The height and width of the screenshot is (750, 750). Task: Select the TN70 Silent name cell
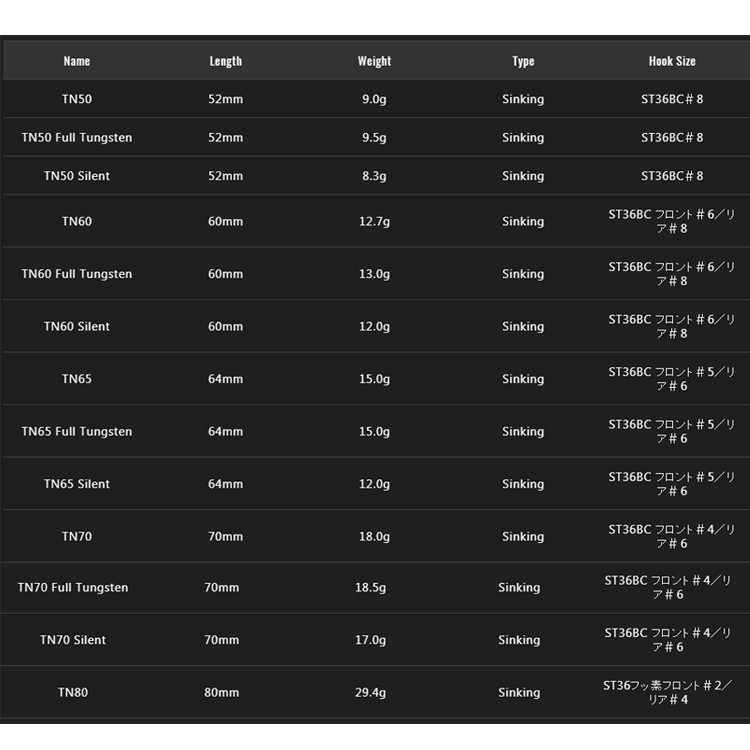[x=73, y=640]
